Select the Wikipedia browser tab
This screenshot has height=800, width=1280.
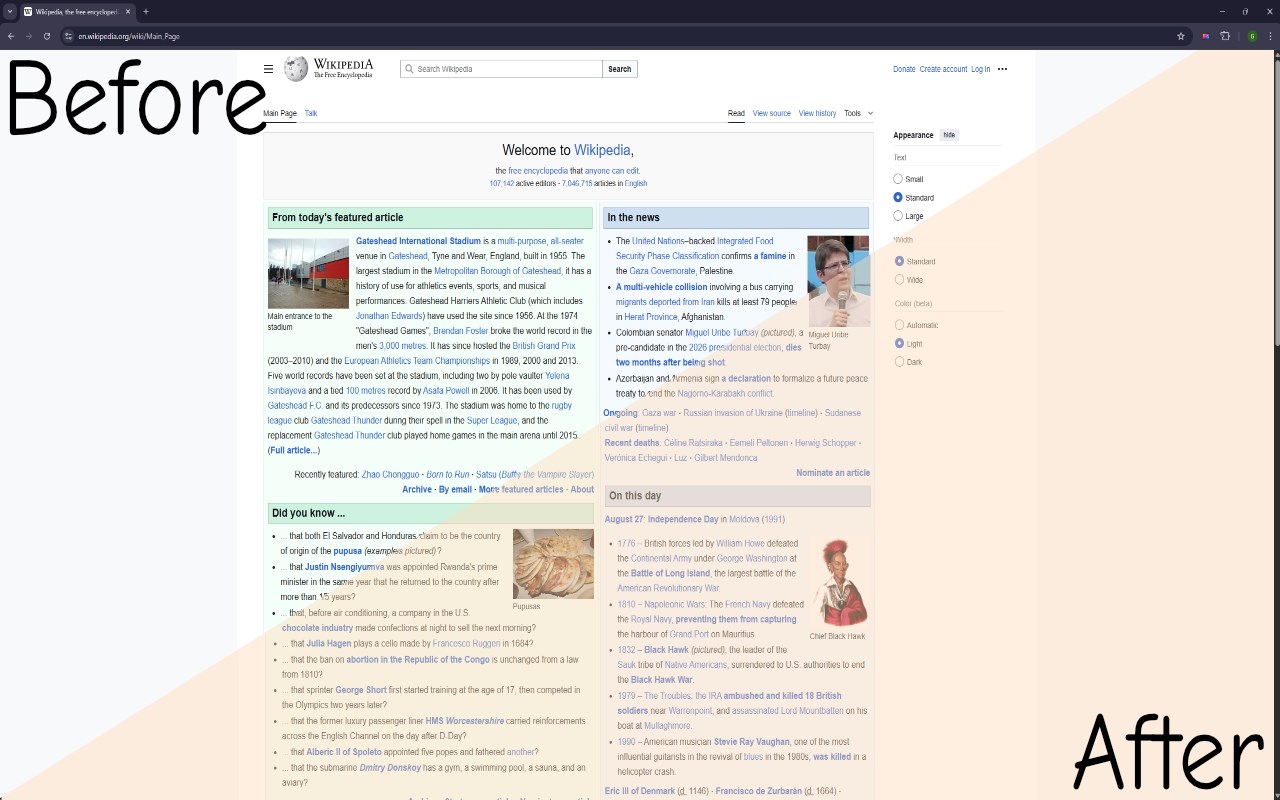point(77,11)
